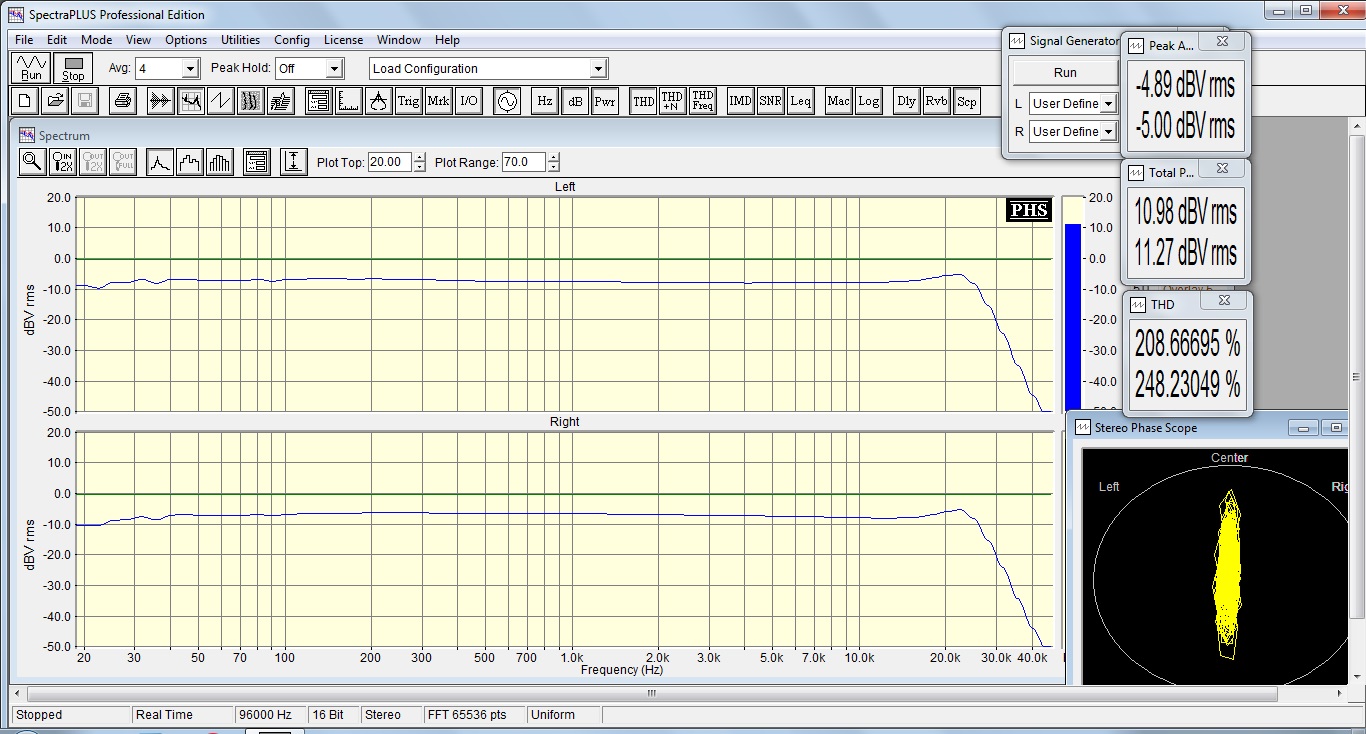The height and width of the screenshot is (734, 1366).
Task: Click the Open file folder icon
Action: click(x=55, y=101)
